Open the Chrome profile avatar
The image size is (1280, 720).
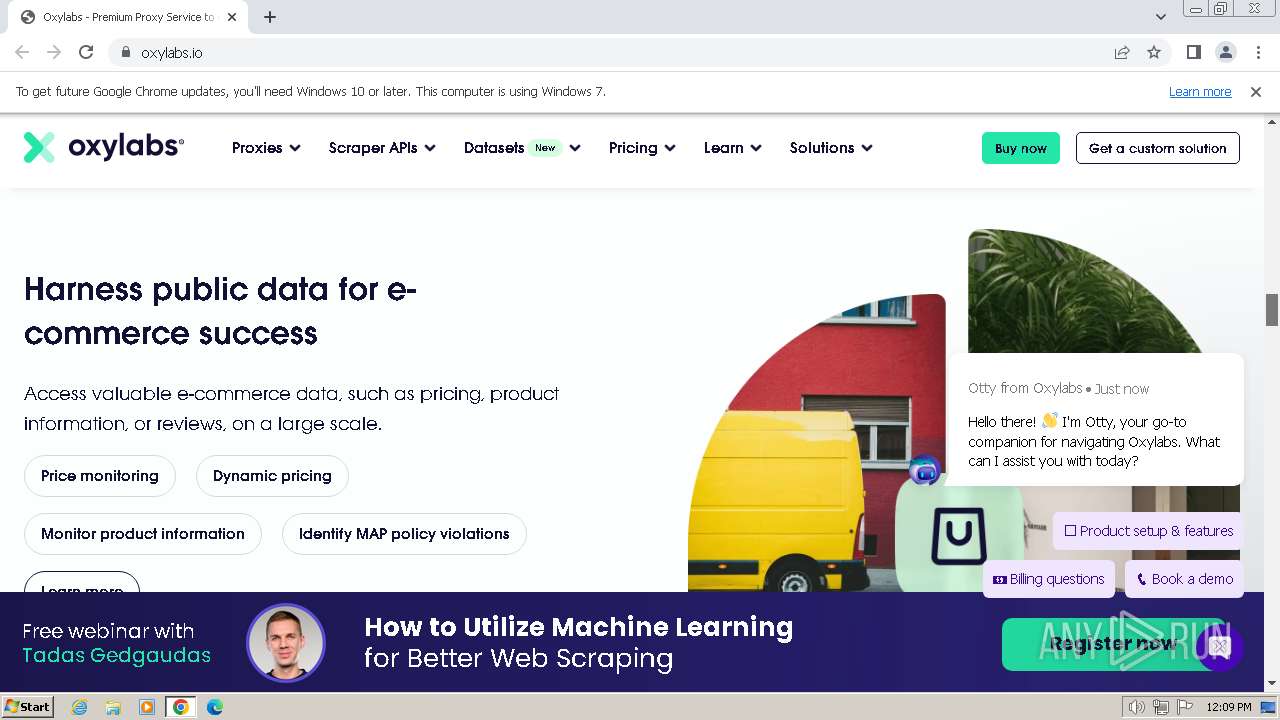click(1226, 52)
